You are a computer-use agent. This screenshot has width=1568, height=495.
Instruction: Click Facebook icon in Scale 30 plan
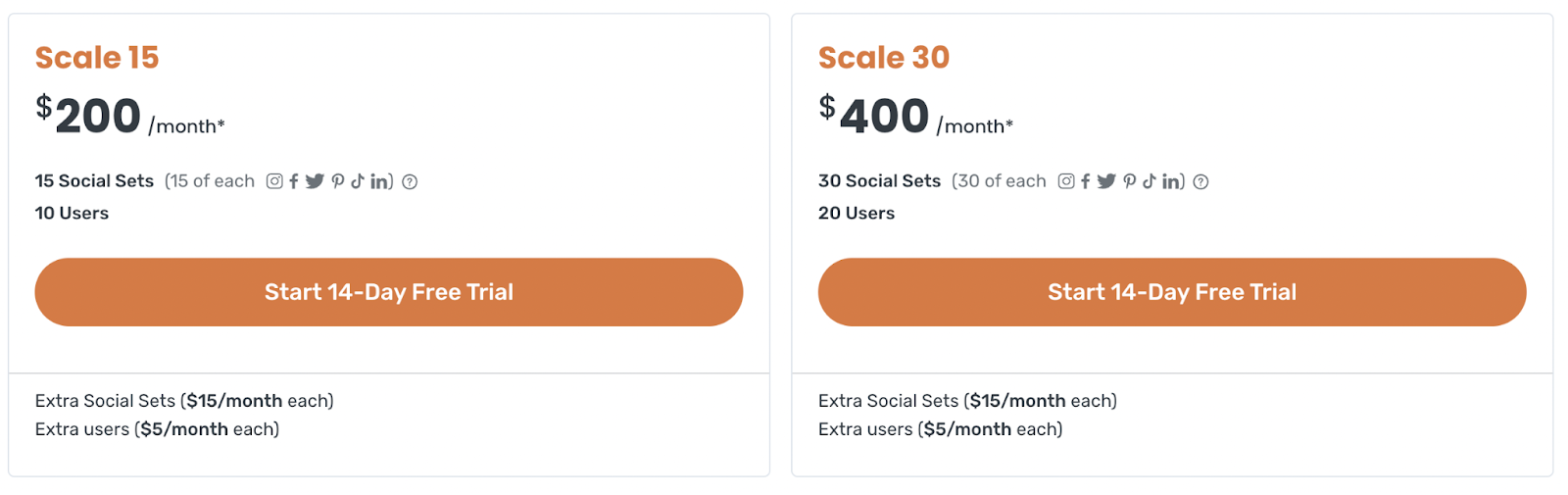coord(1086,181)
